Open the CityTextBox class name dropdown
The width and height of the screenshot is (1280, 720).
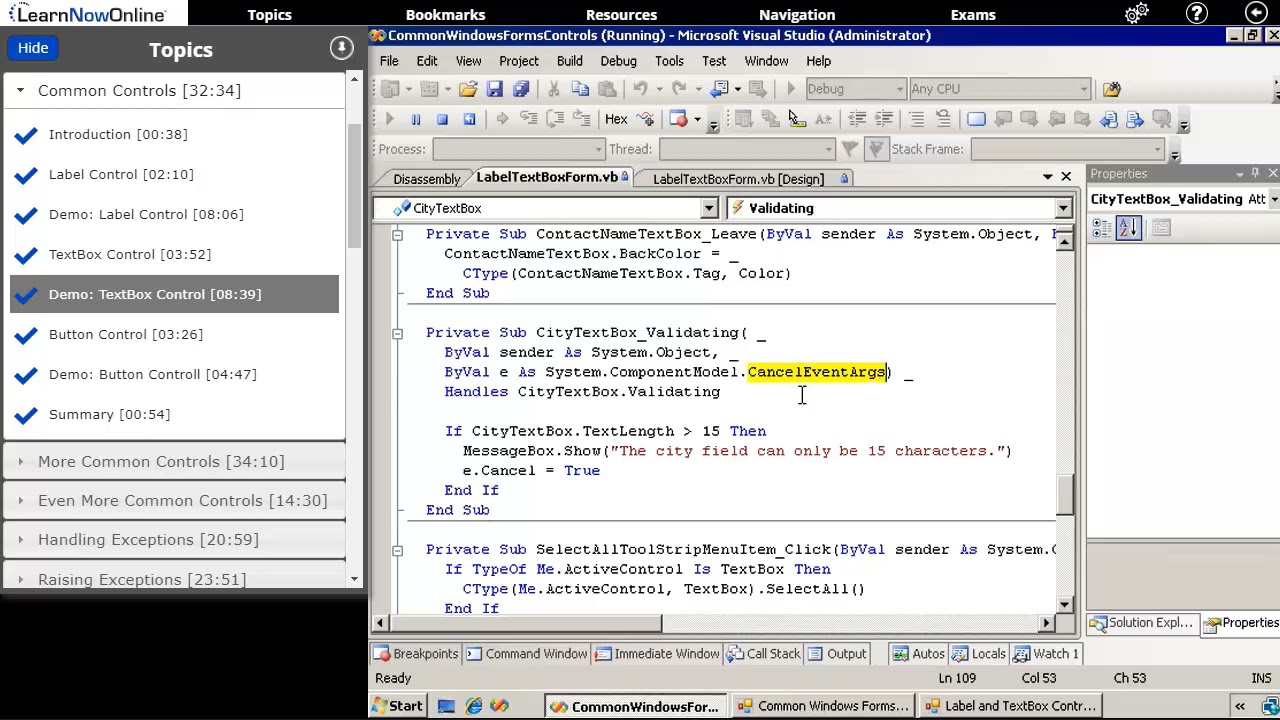pos(709,208)
